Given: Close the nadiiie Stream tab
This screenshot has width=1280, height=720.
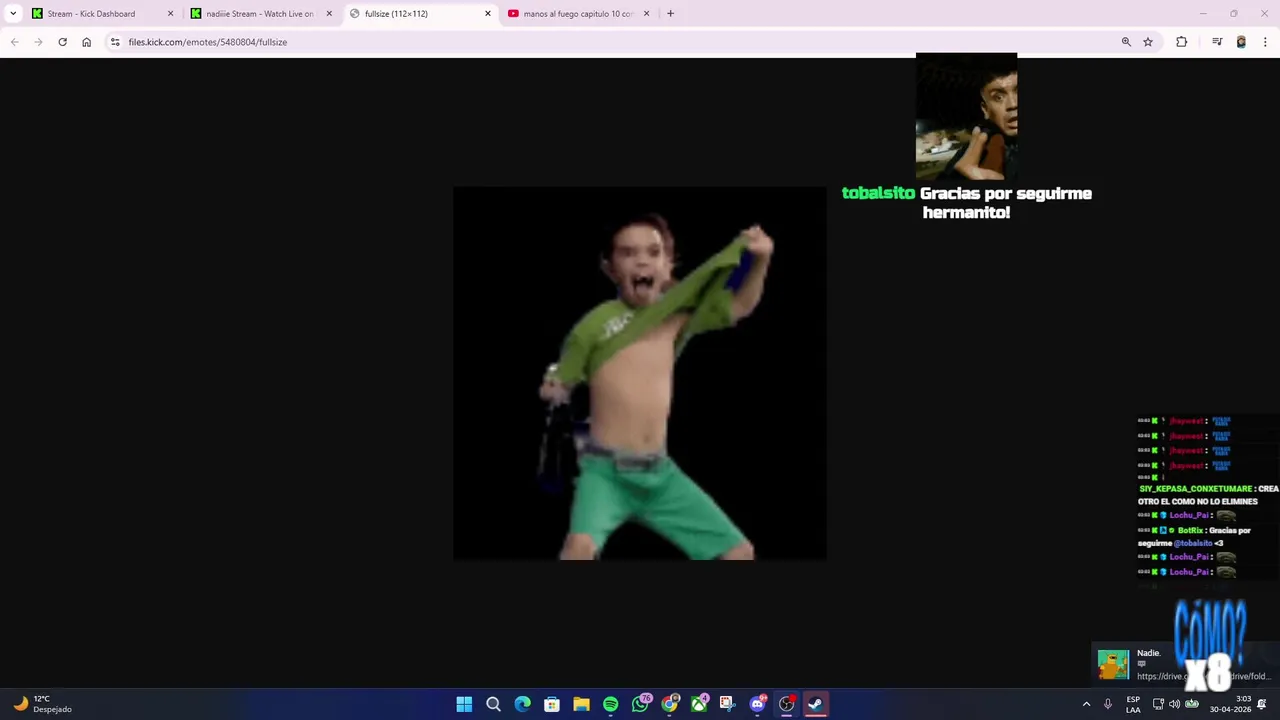Looking at the screenshot, I should pos(329,13).
